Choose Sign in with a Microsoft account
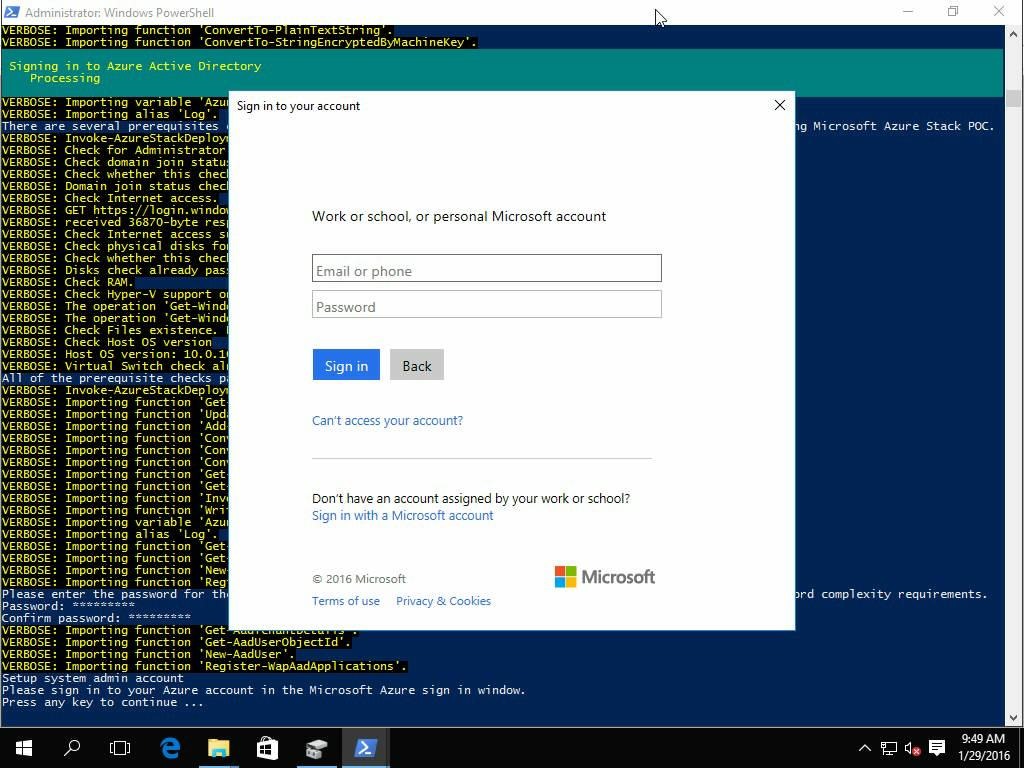Viewport: 1024px width, 768px height. [x=402, y=516]
